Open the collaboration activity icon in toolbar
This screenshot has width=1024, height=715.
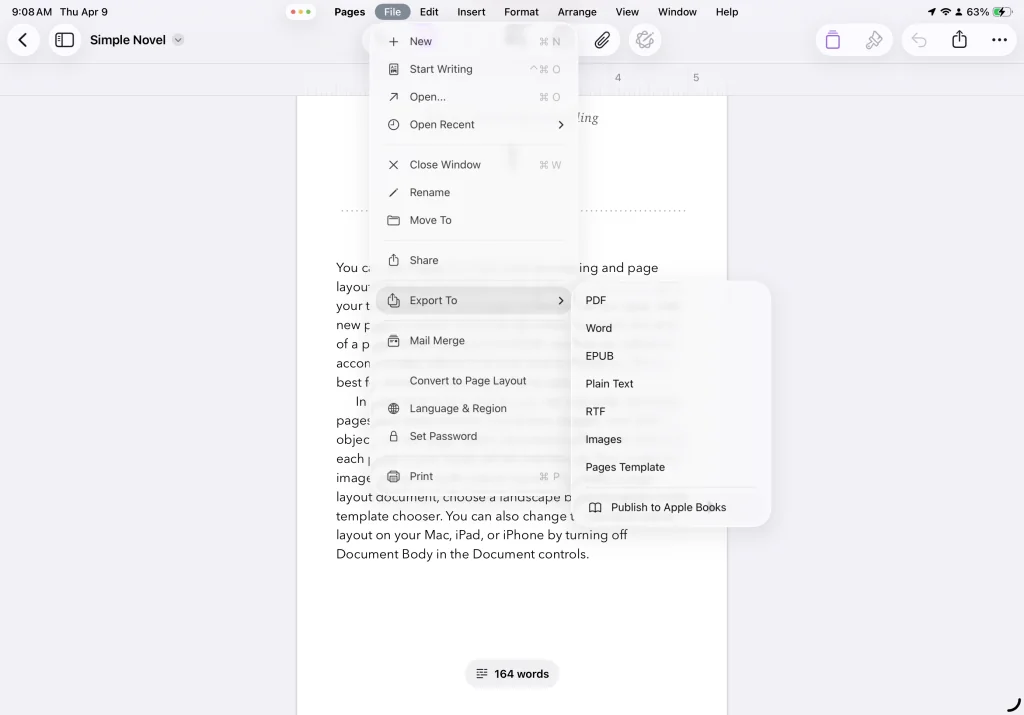645,40
